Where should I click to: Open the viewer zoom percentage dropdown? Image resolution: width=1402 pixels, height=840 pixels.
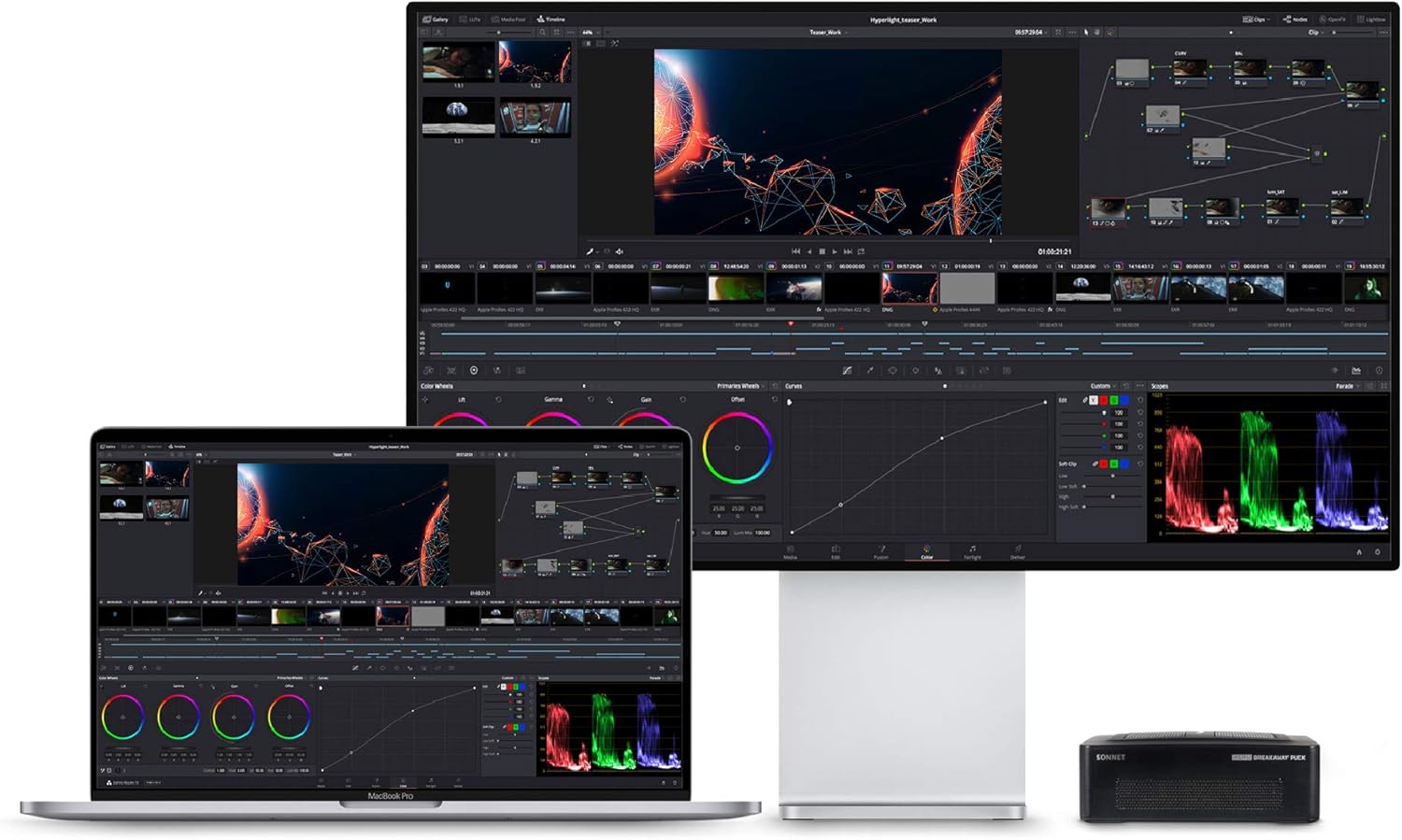tap(590, 33)
